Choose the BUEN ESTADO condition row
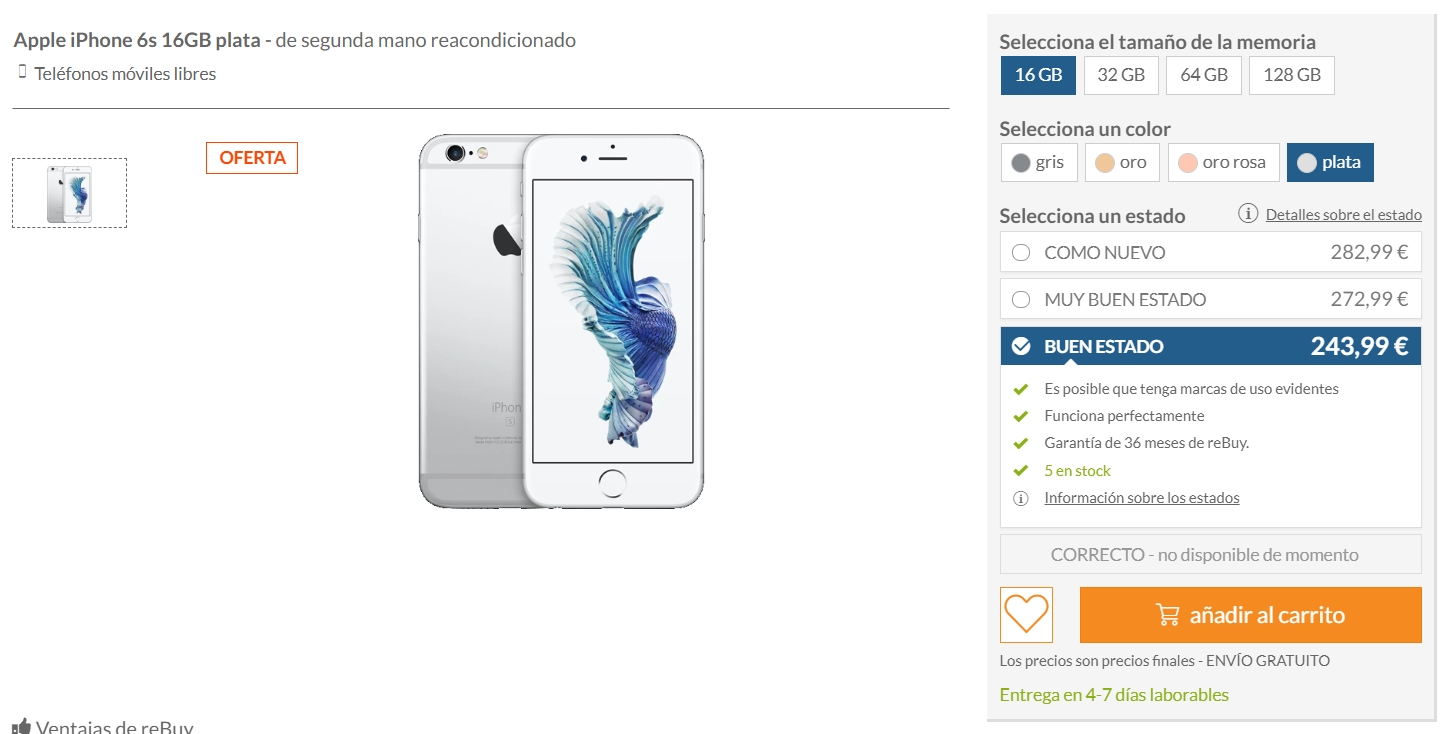Viewport: 1449px width, 734px height. coord(1210,346)
